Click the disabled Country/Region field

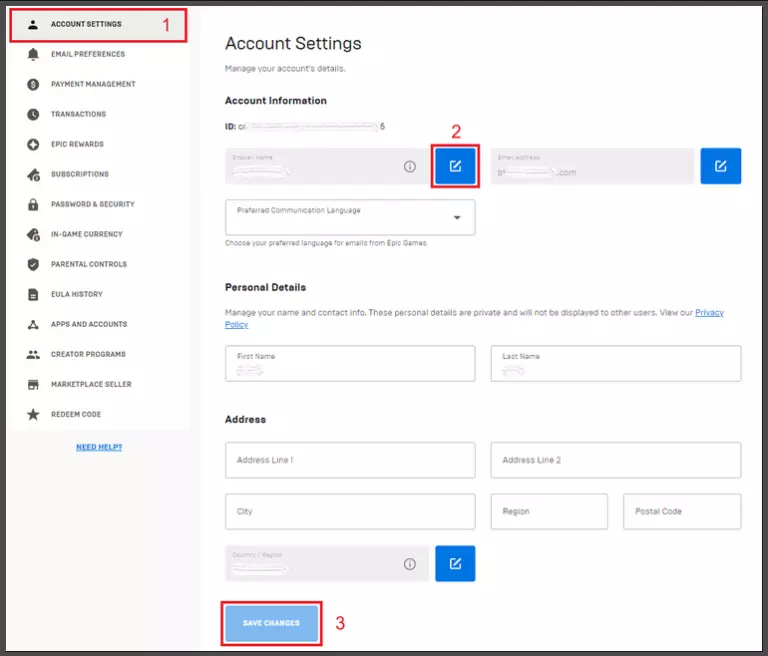click(327, 563)
